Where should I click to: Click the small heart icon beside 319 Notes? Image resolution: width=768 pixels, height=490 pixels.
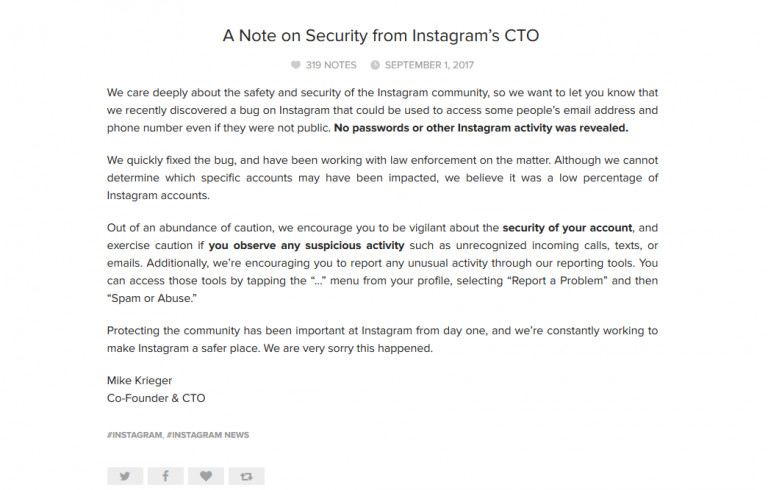click(295, 66)
